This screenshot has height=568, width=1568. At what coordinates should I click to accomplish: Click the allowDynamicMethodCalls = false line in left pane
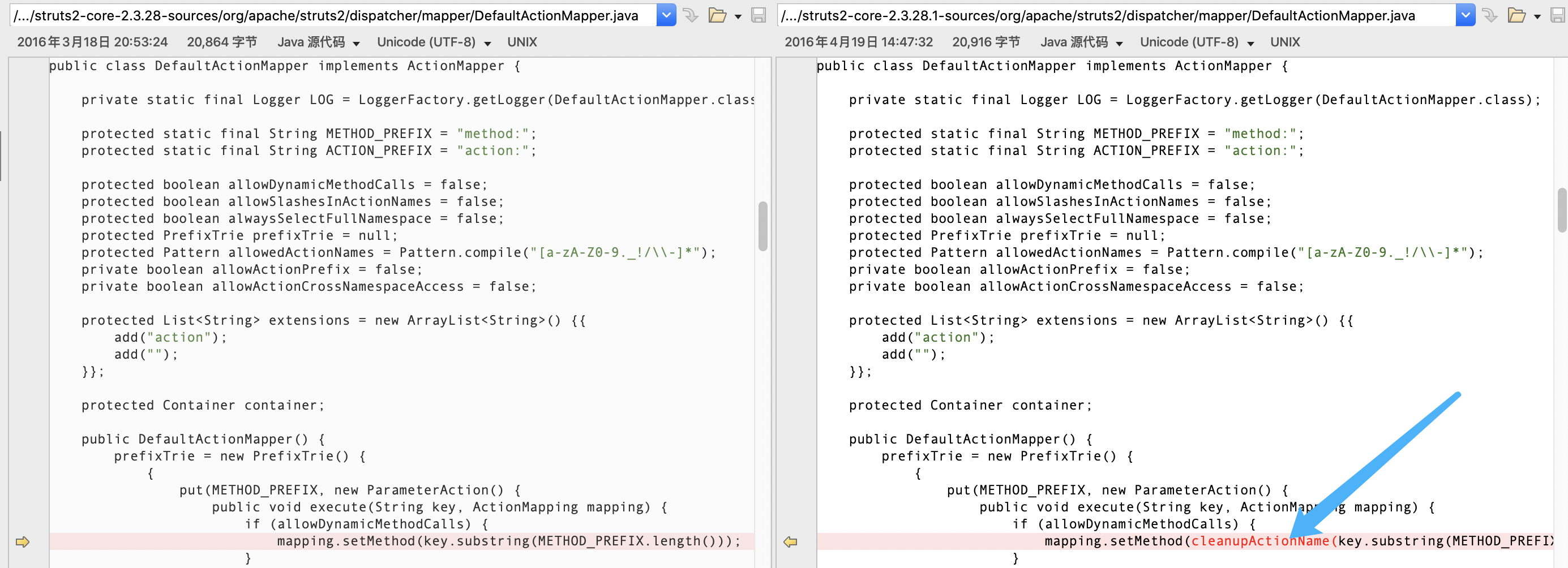tap(285, 185)
